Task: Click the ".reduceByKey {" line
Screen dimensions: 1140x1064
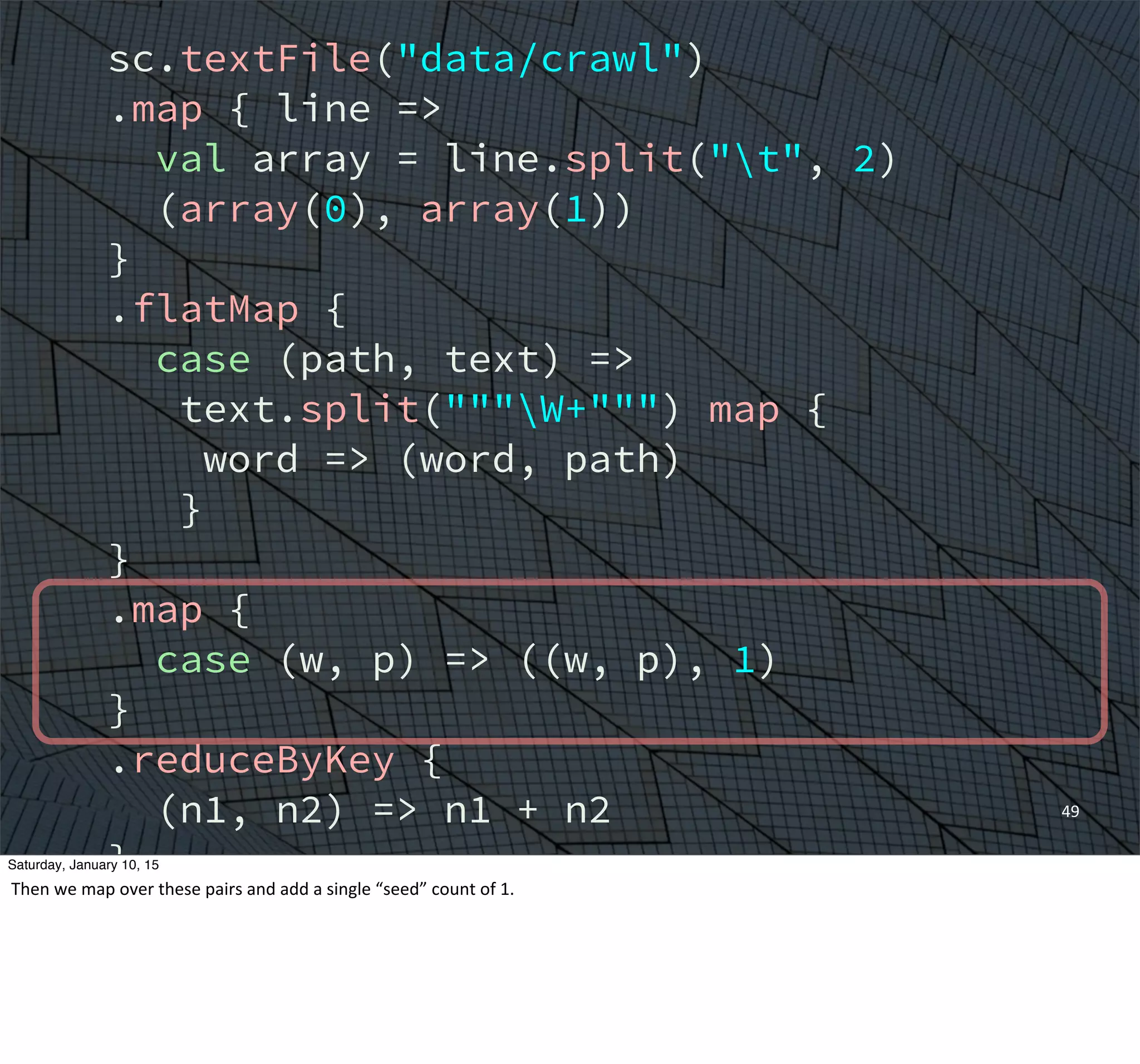Action: 277,761
